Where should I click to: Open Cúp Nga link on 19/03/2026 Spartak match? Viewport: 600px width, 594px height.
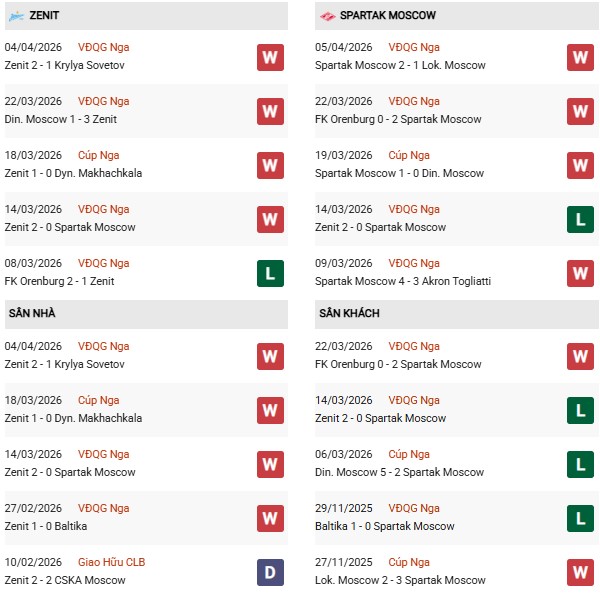(409, 155)
